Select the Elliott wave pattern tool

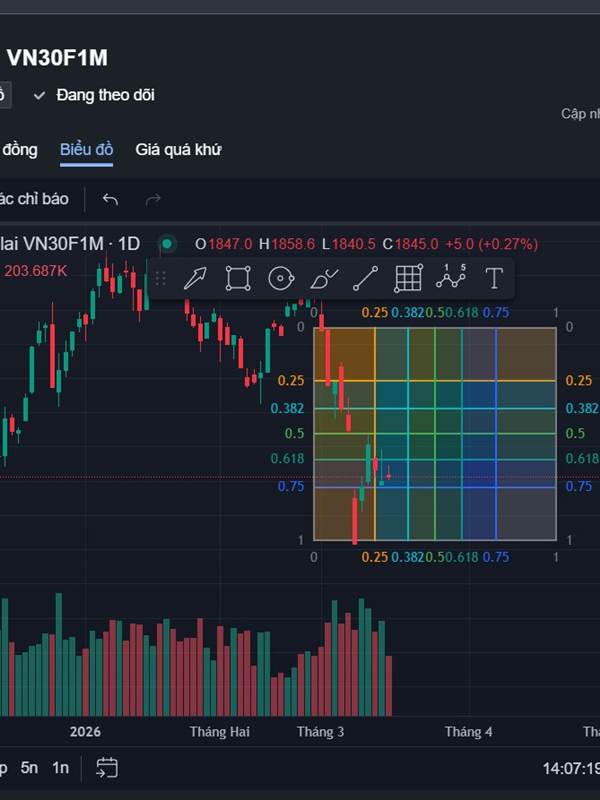pyautogui.click(x=451, y=278)
